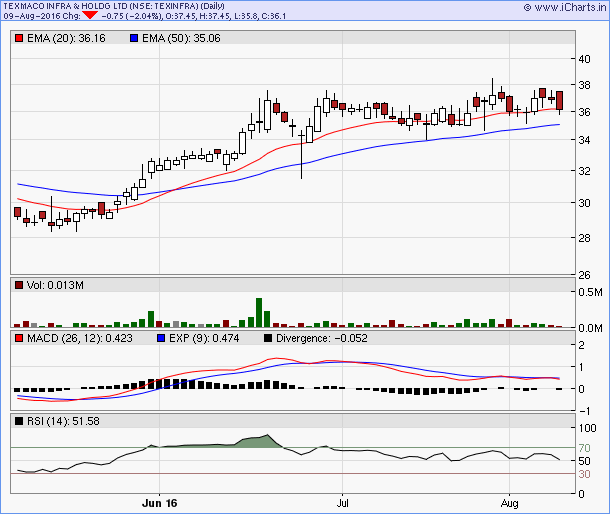
Task: Click the RSI 30 oversold level label
Action: coord(584,474)
